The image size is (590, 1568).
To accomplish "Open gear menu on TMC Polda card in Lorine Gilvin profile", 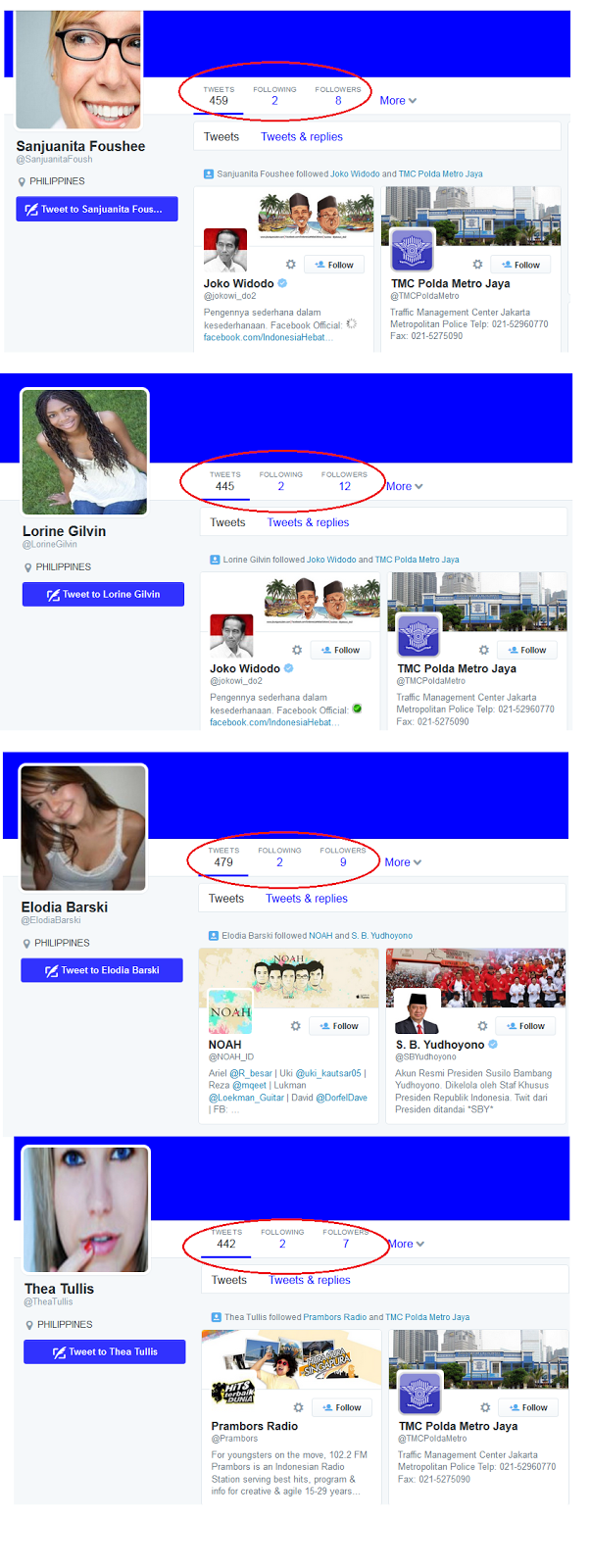I will (x=483, y=650).
